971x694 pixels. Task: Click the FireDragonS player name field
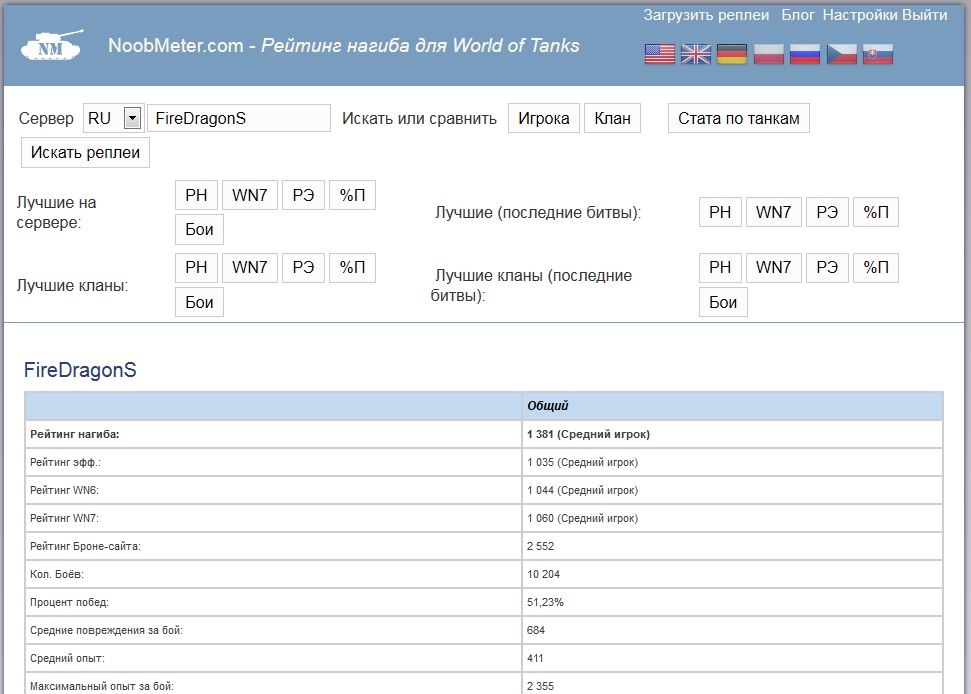click(238, 118)
